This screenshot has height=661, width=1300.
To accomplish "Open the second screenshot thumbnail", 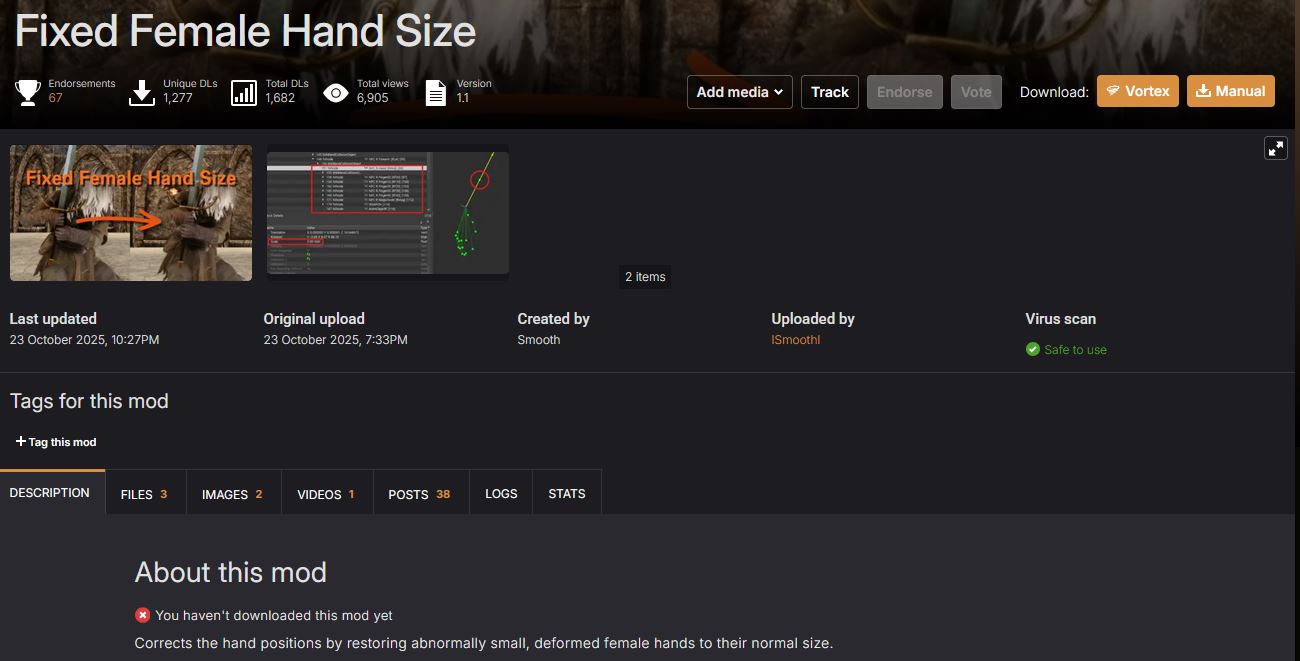I will point(388,212).
